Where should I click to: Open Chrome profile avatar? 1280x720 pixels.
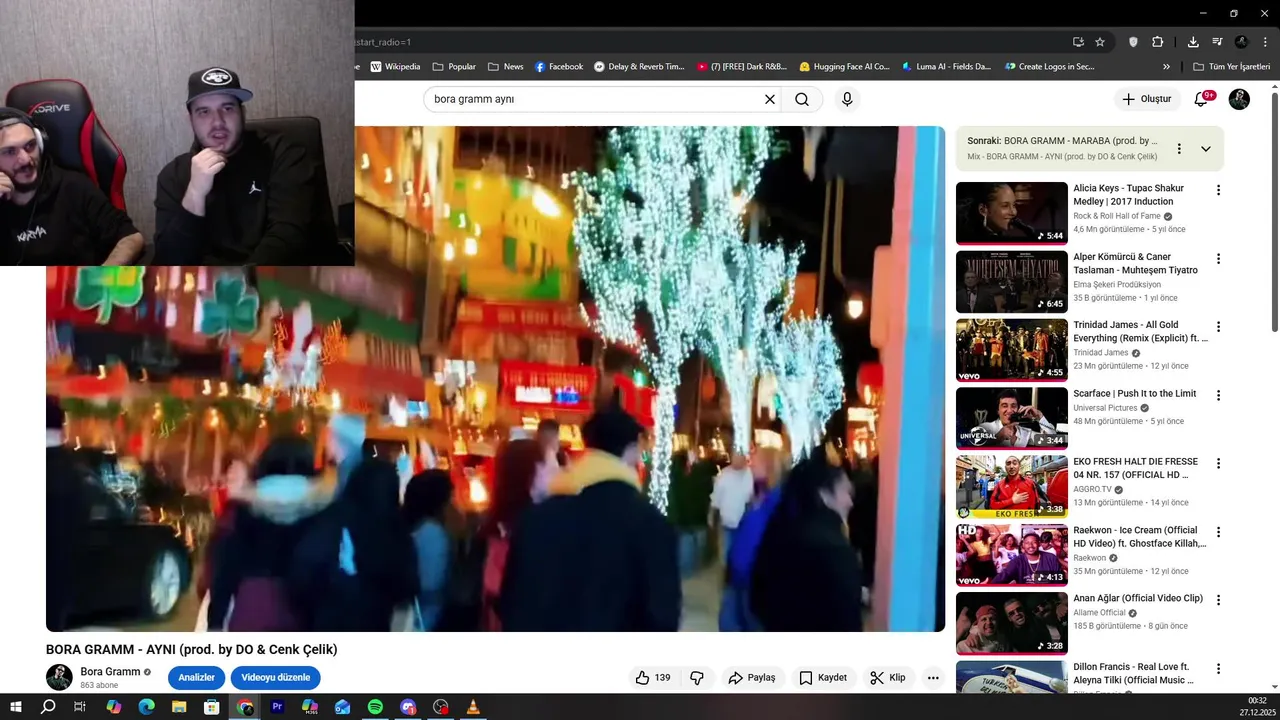point(1241,42)
